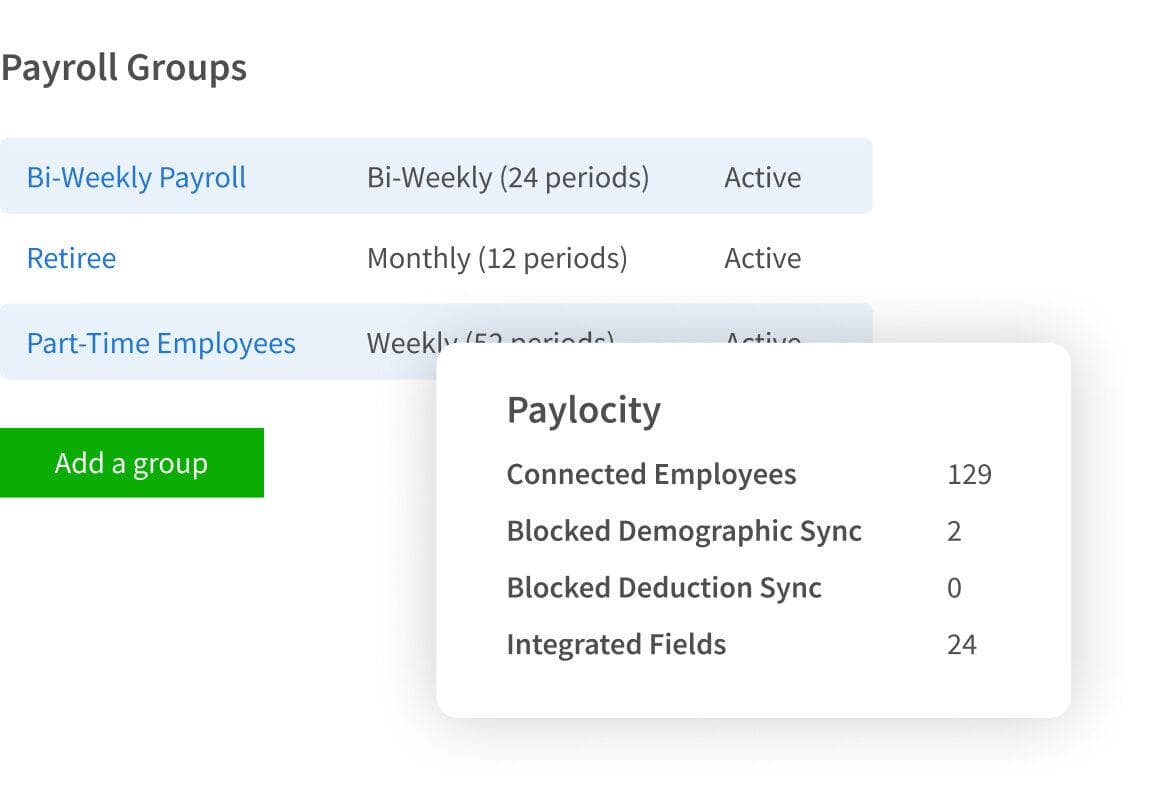
Task: Click the Blocked Deduction Sync value 0
Action: pos(954,588)
